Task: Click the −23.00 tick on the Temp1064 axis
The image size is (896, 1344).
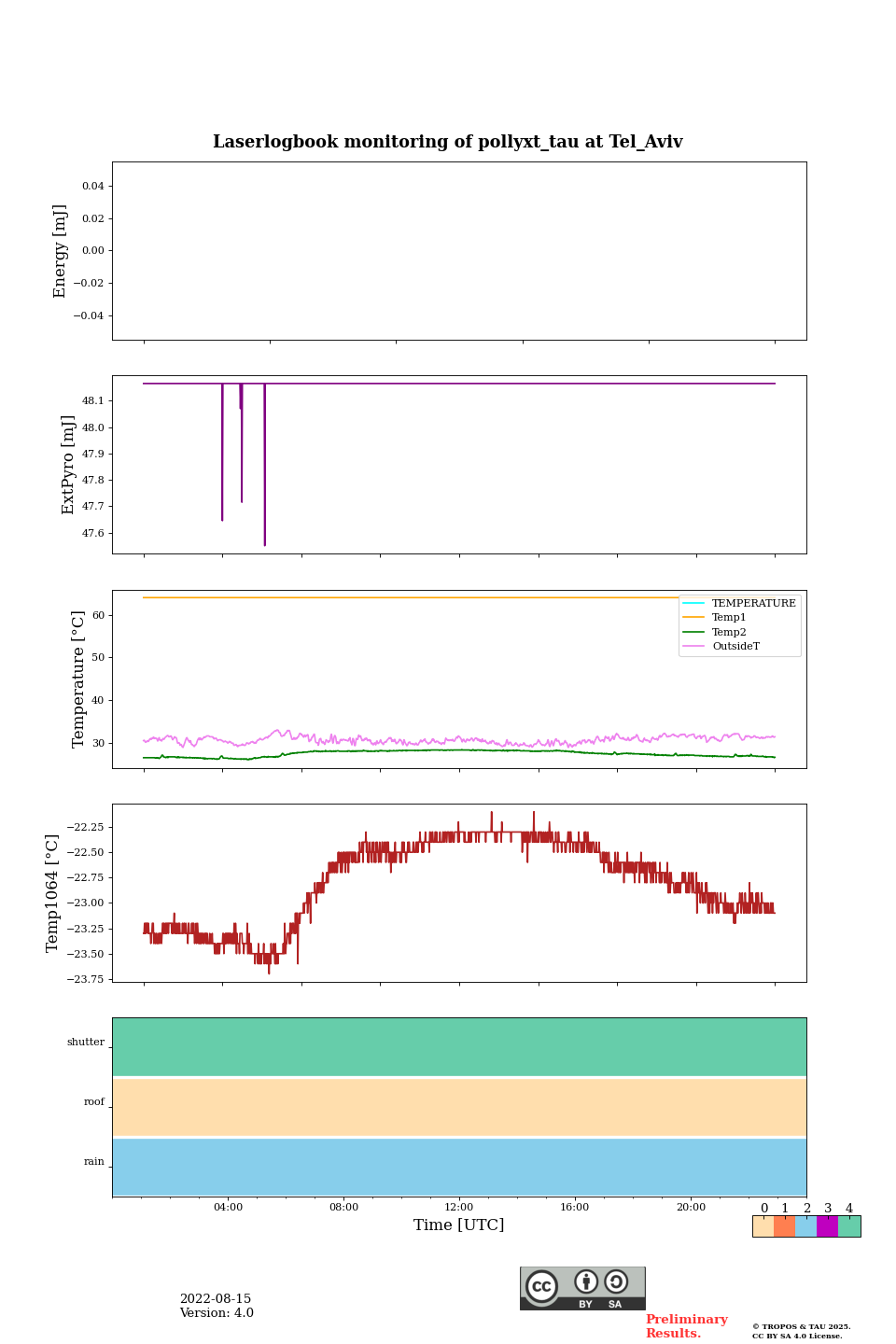Action: [84, 903]
